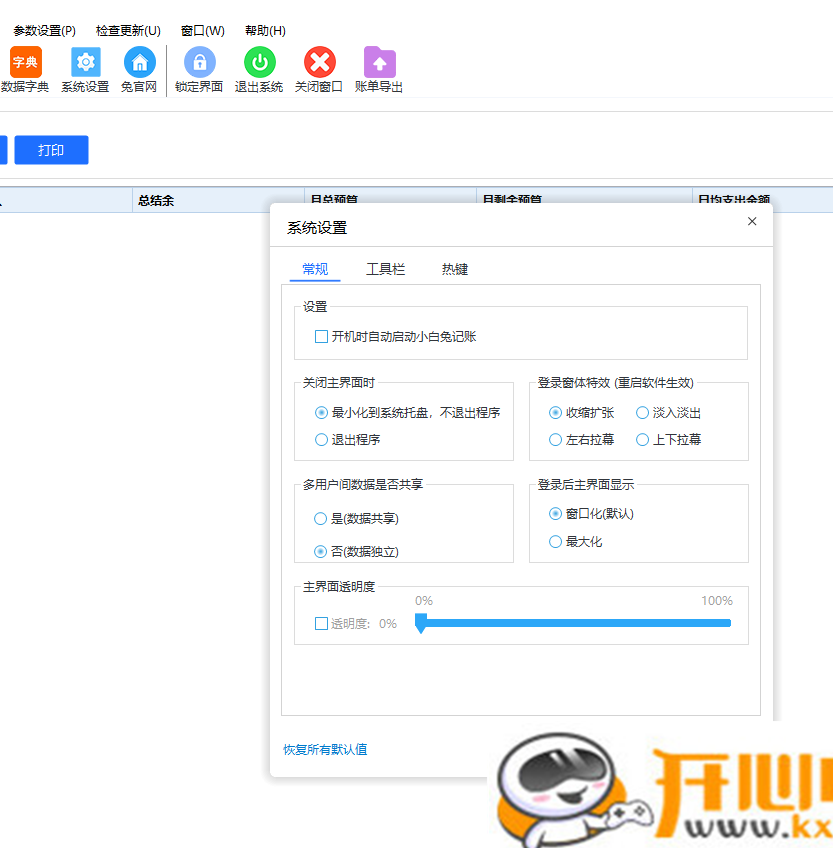Switch to the 工具栏 tab
The height and width of the screenshot is (848, 833).
pyautogui.click(x=386, y=268)
